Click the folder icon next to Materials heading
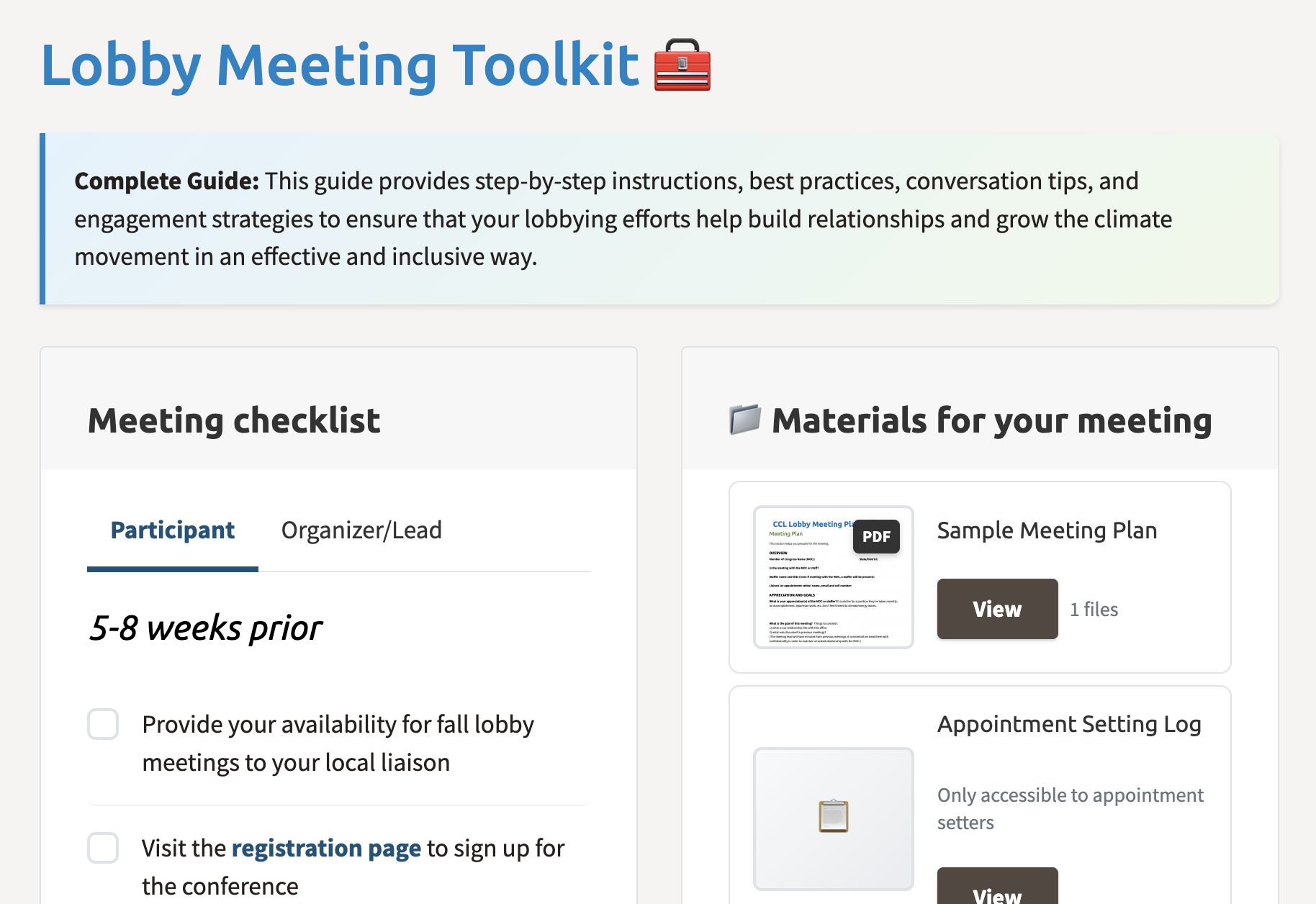Image resolution: width=1316 pixels, height=904 pixels. [x=745, y=420]
